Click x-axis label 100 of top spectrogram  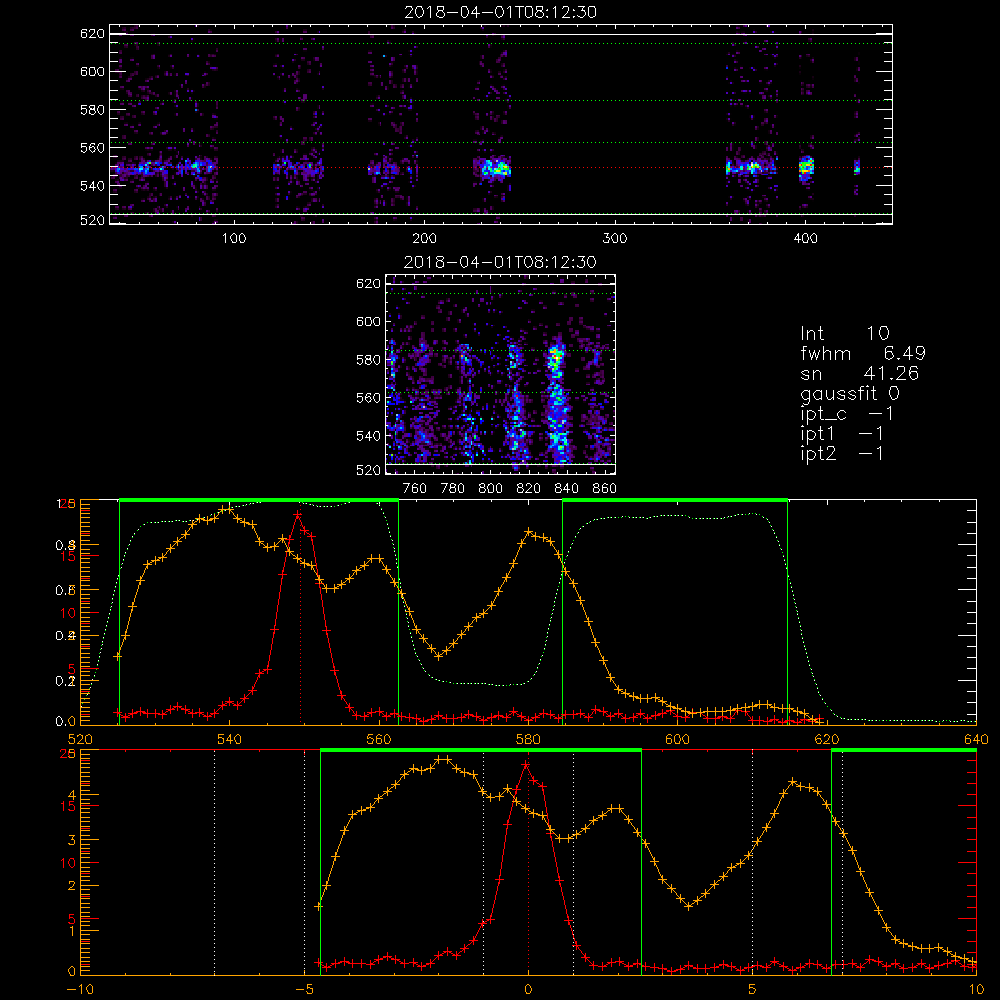point(234,239)
